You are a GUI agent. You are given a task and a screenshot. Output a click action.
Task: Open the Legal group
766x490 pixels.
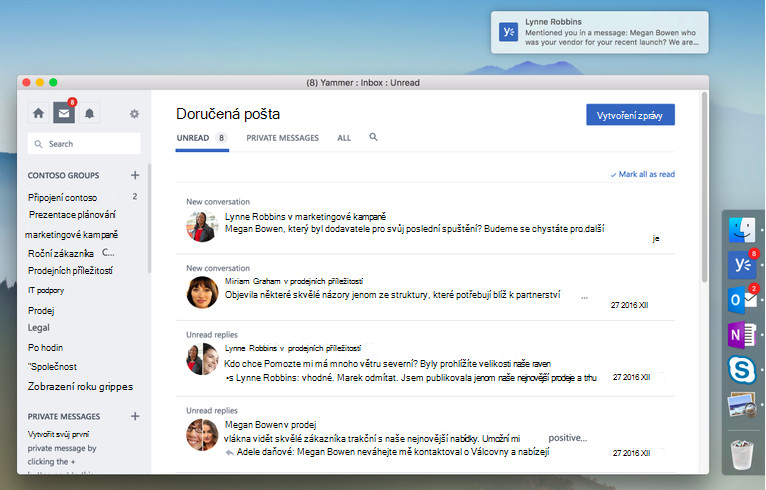39,328
